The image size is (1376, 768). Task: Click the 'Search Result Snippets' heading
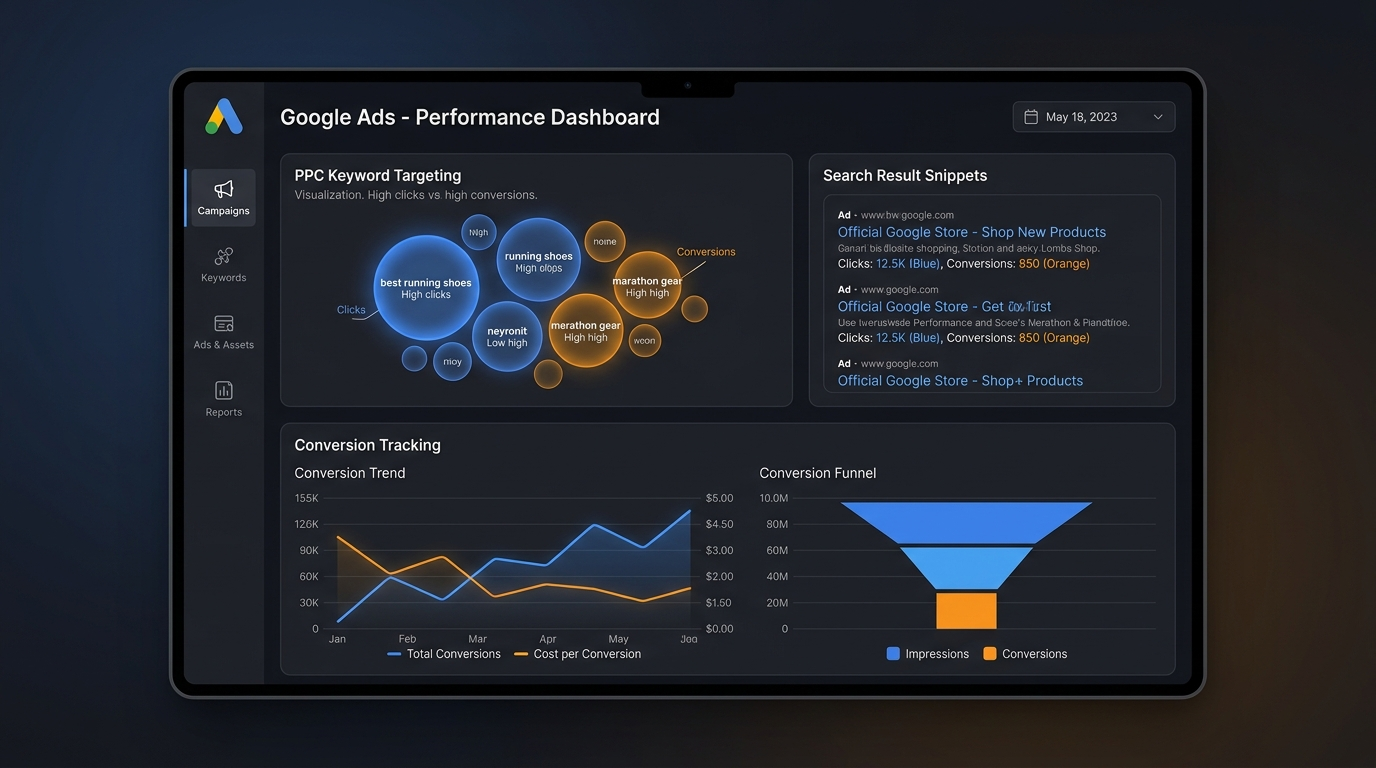[905, 176]
